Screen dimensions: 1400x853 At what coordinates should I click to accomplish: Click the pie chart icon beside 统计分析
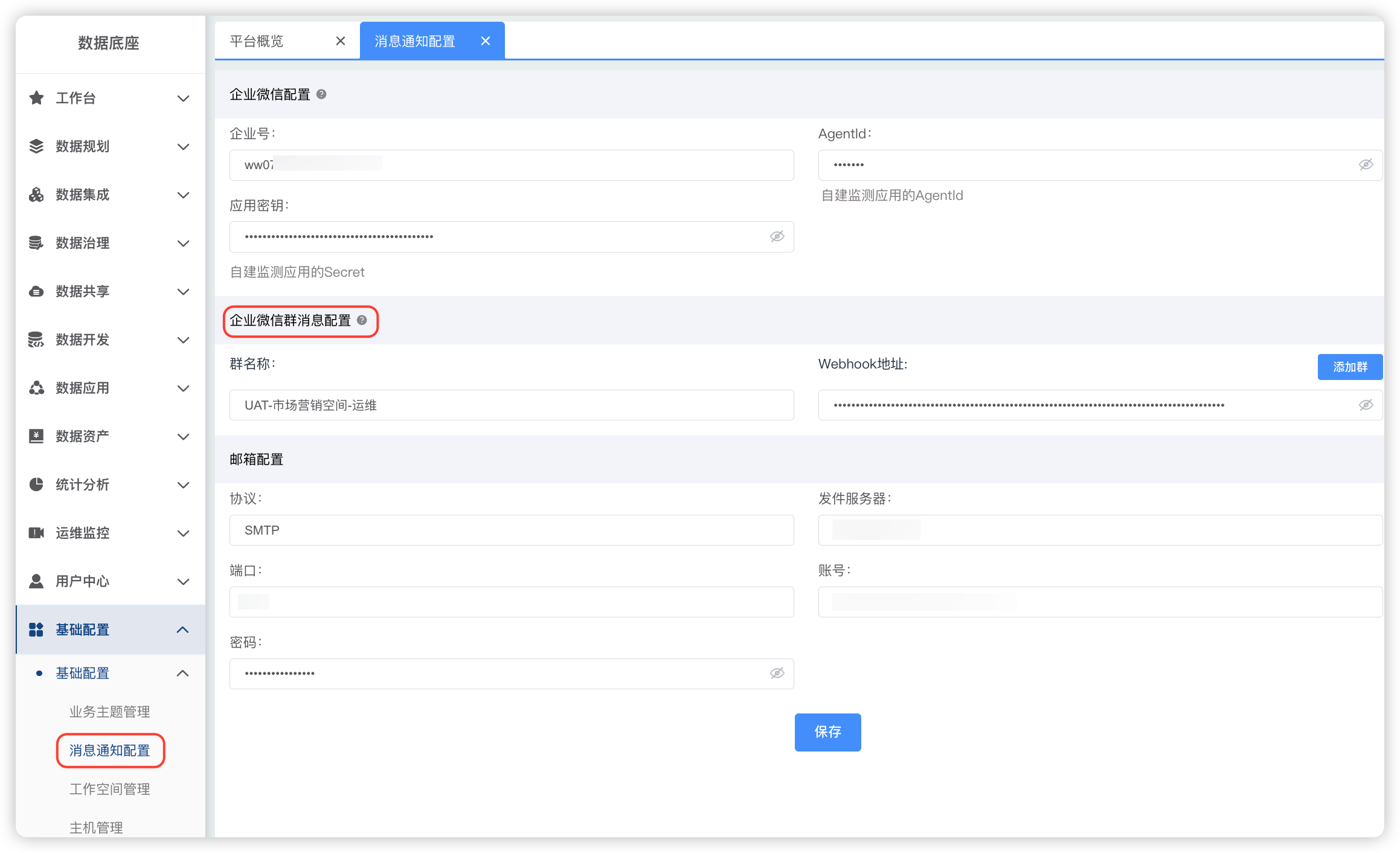pos(36,484)
